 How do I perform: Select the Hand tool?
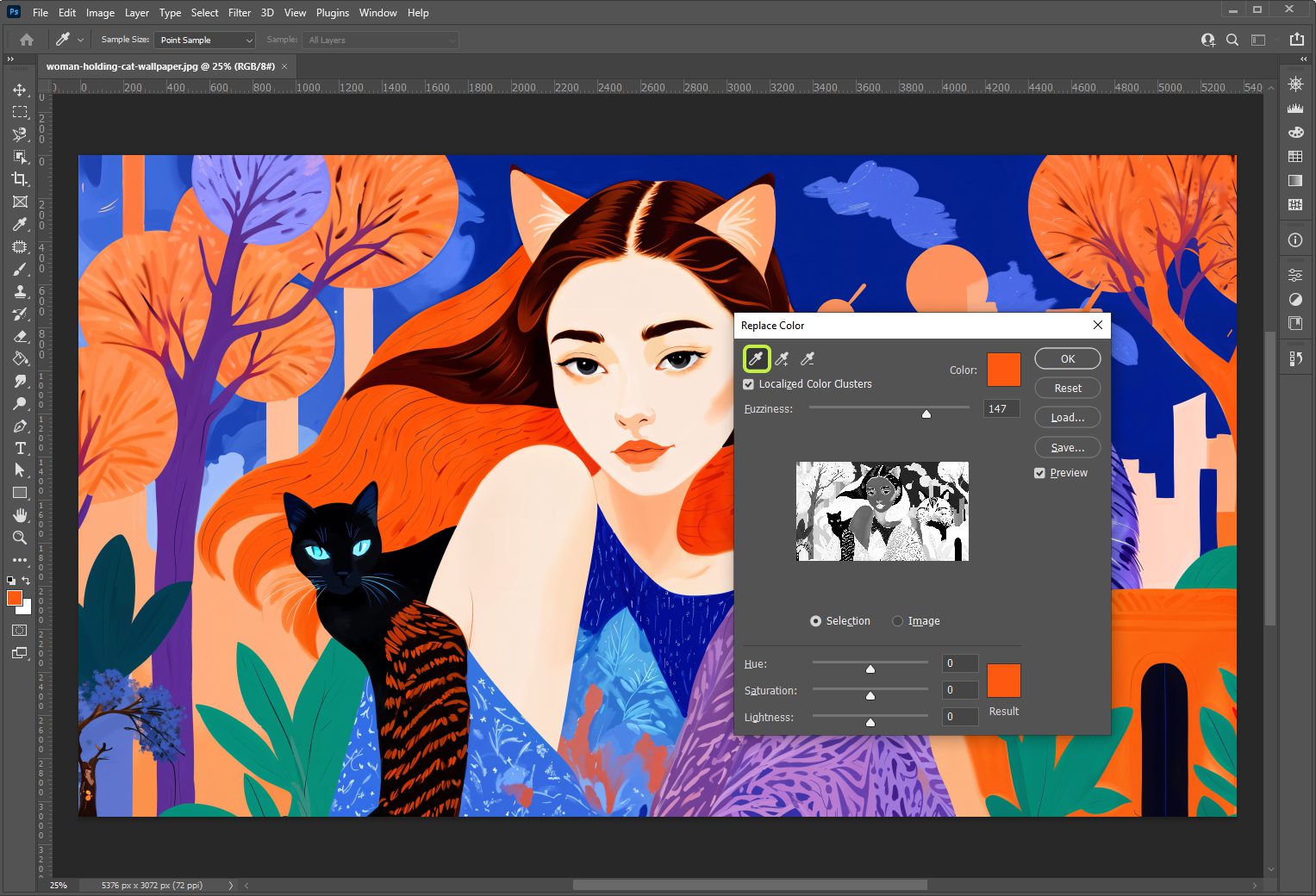[20, 515]
